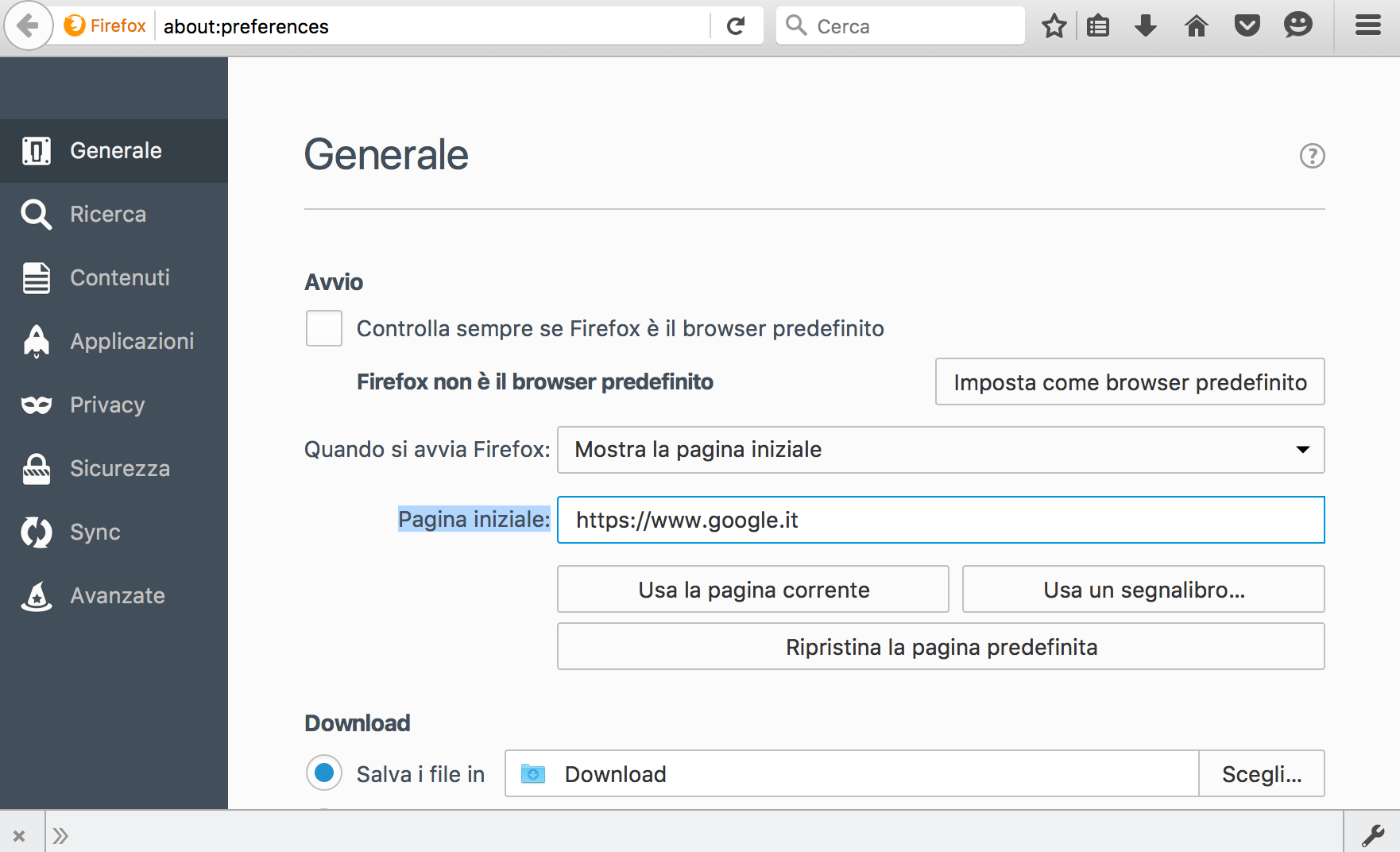Screen dimensions: 1400x852
Task: Click Usa un segnalibro button
Action: [1143, 590]
